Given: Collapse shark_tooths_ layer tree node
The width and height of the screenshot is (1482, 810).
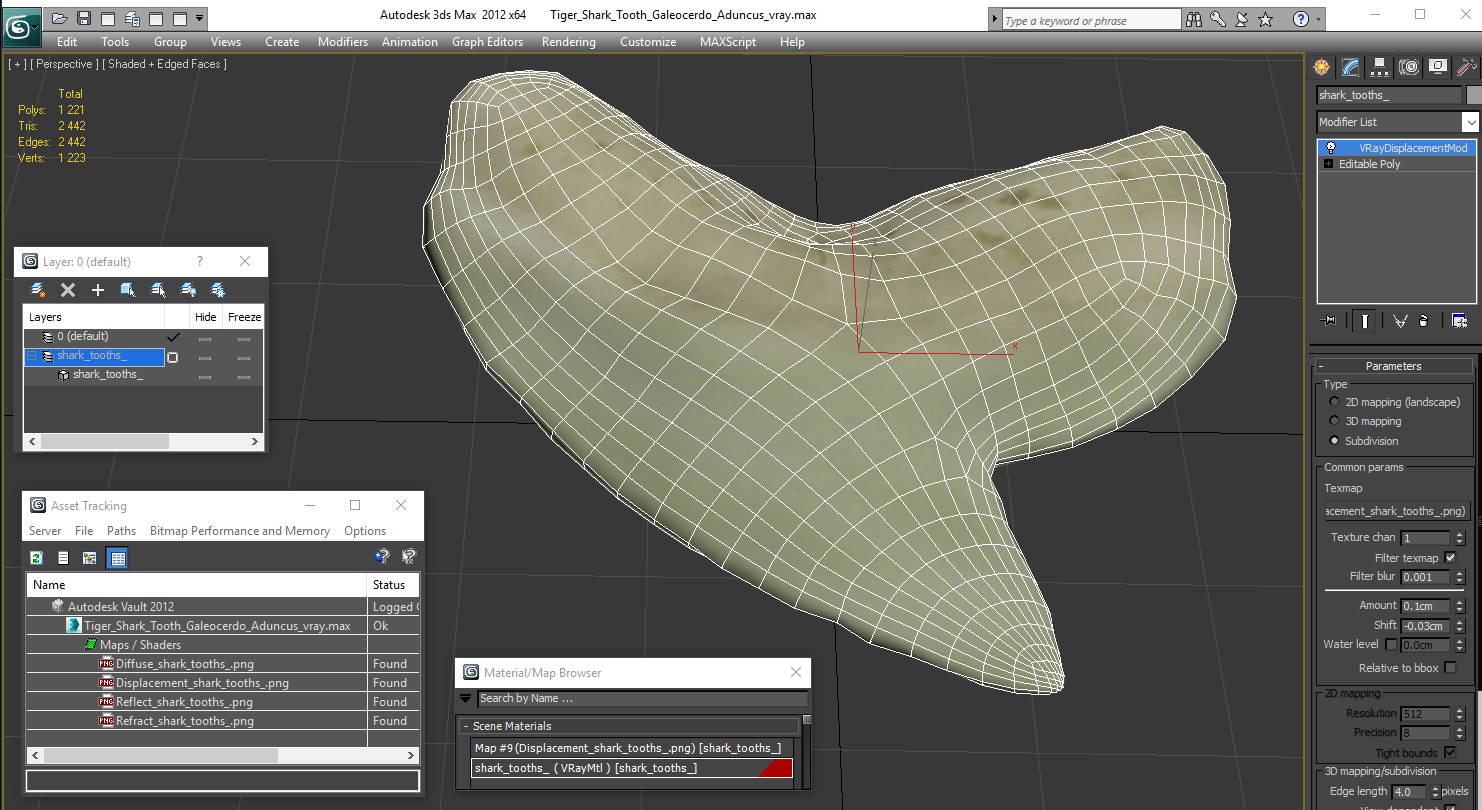Looking at the screenshot, I should (31, 356).
